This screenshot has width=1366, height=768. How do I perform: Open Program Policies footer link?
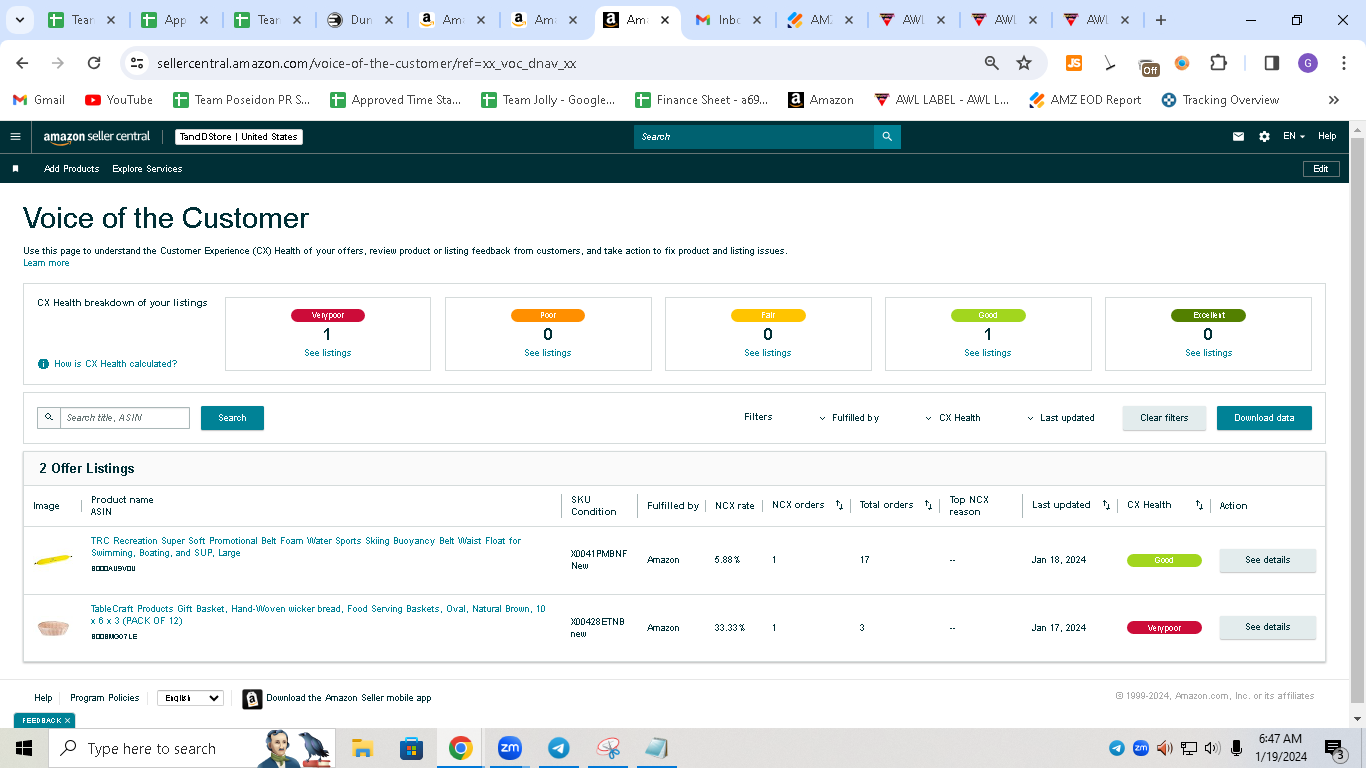[105, 698]
